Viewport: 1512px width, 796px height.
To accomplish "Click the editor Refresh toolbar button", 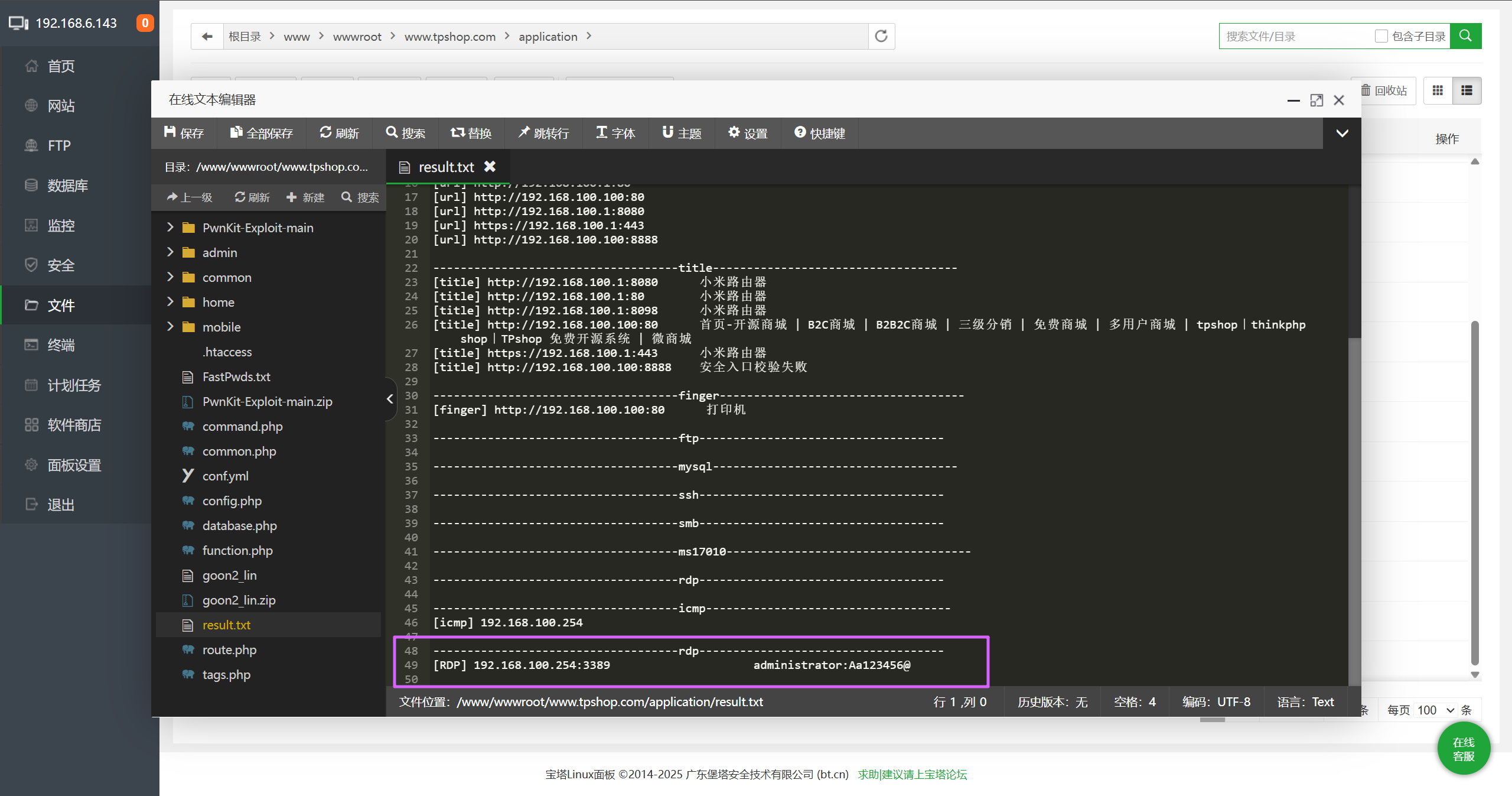I will [x=339, y=133].
